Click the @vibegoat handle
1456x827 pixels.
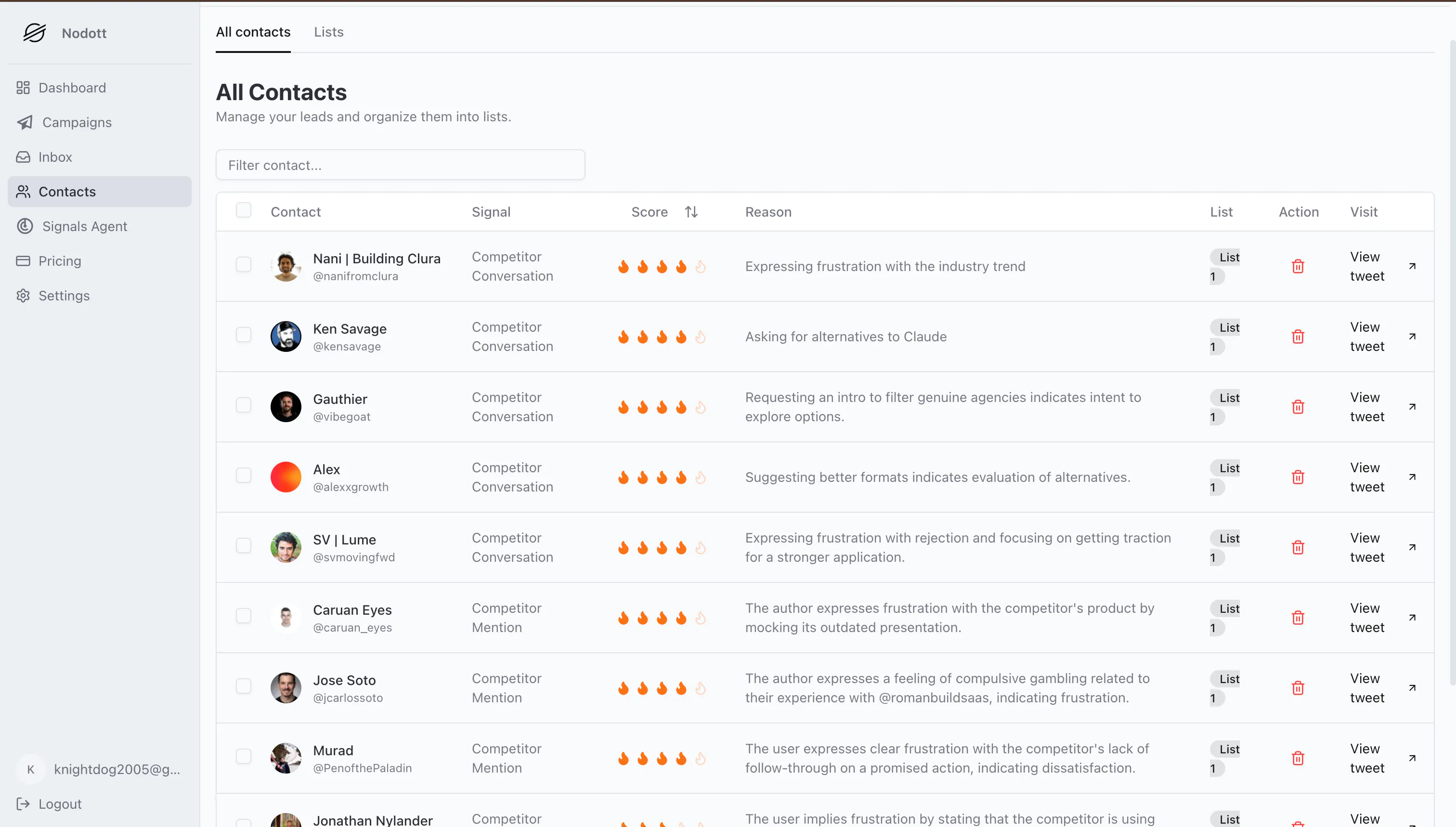point(341,416)
